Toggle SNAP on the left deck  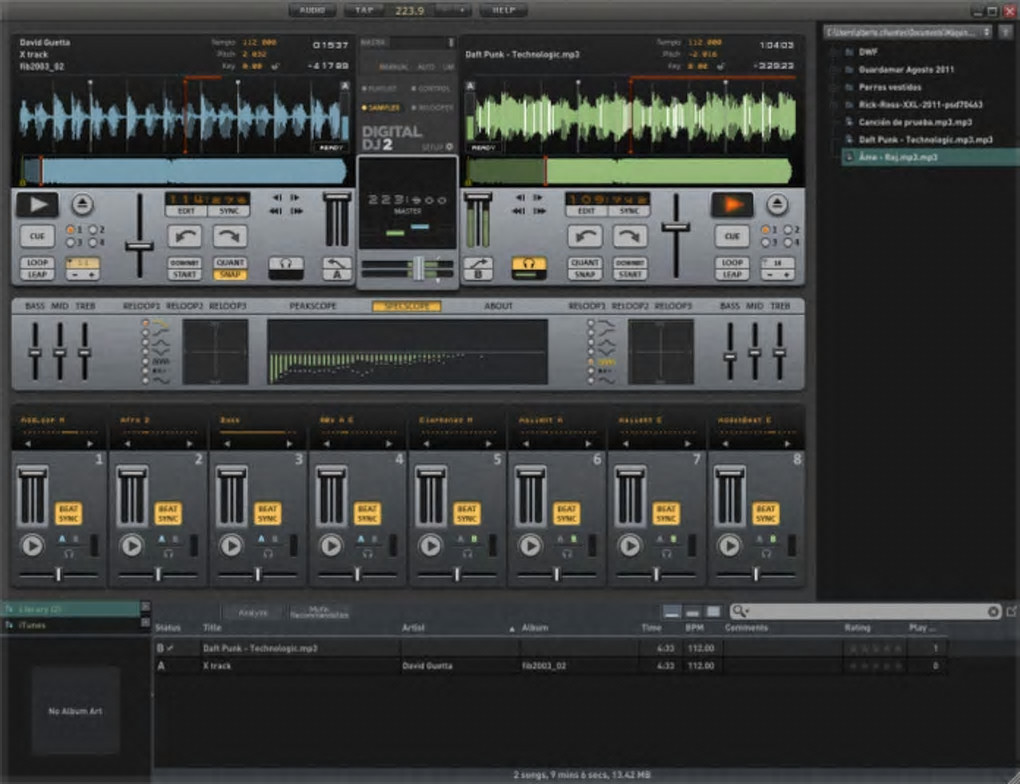coord(229,275)
